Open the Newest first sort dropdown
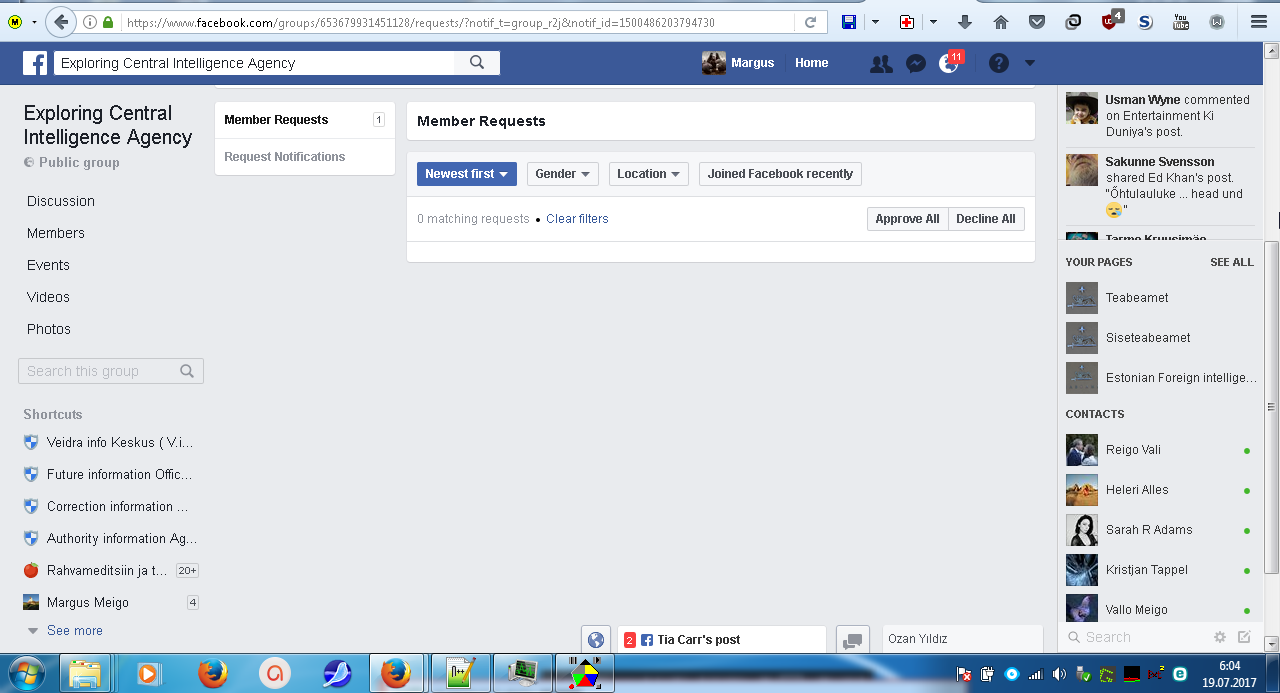The height and width of the screenshot is (693, 1280). coord(467,174)
